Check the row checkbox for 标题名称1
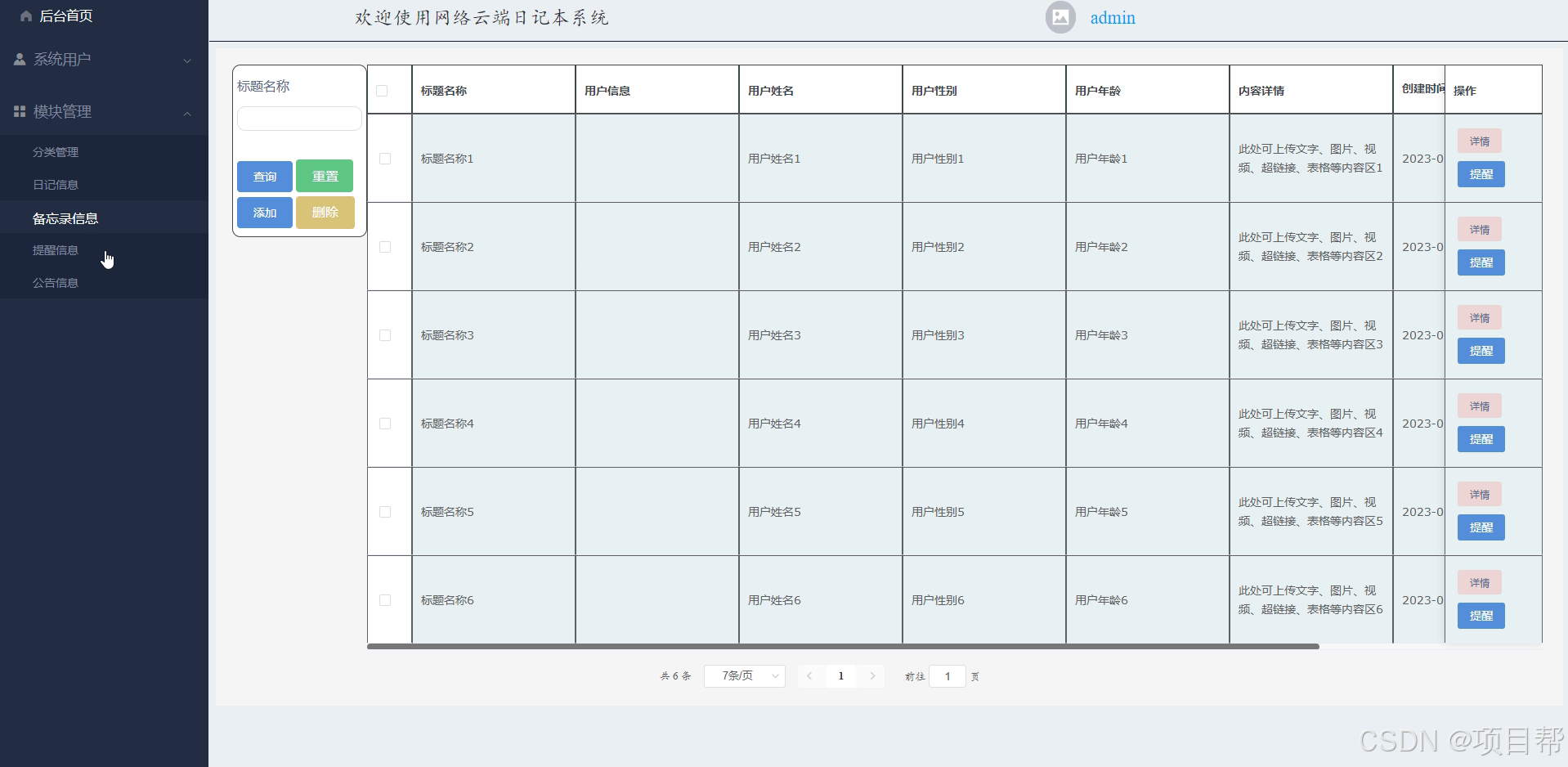1568x767 pixels. tap(385, 159)
